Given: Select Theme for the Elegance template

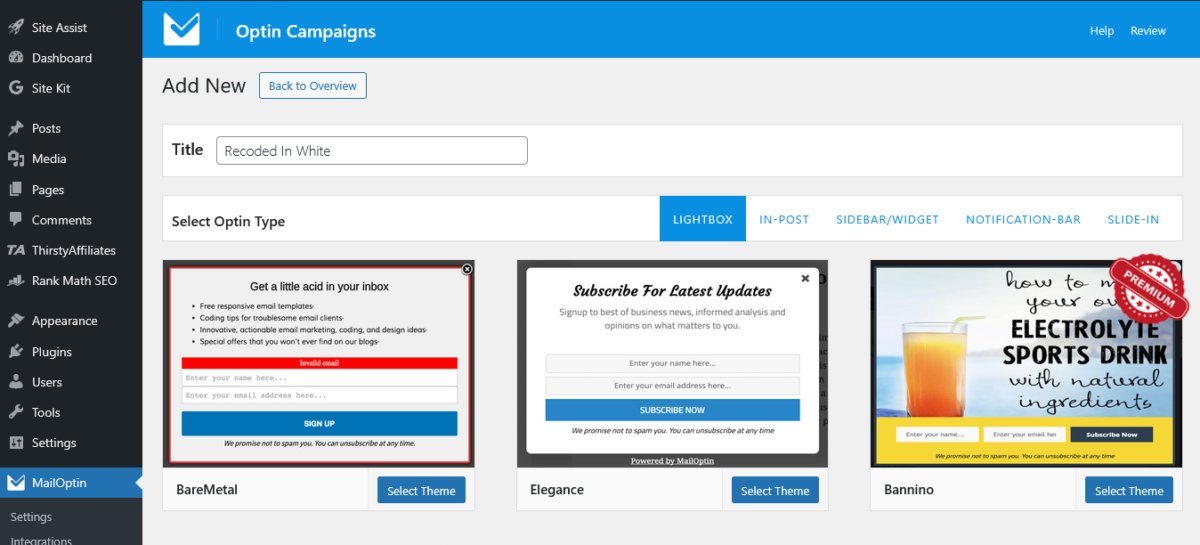Looking at the screenshot, I should point(775,490).
